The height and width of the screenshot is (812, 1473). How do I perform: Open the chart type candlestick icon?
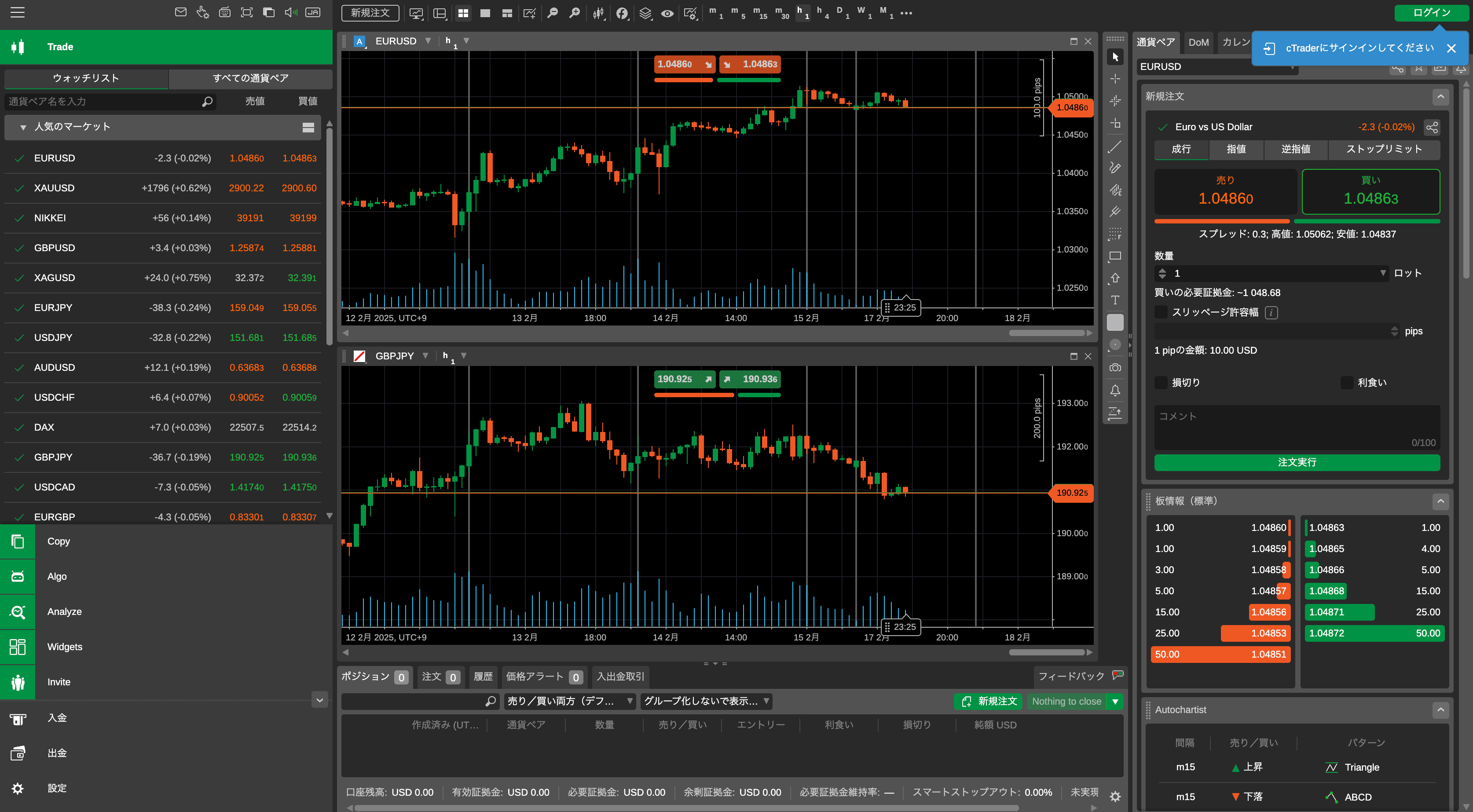[x=599, y=13]
